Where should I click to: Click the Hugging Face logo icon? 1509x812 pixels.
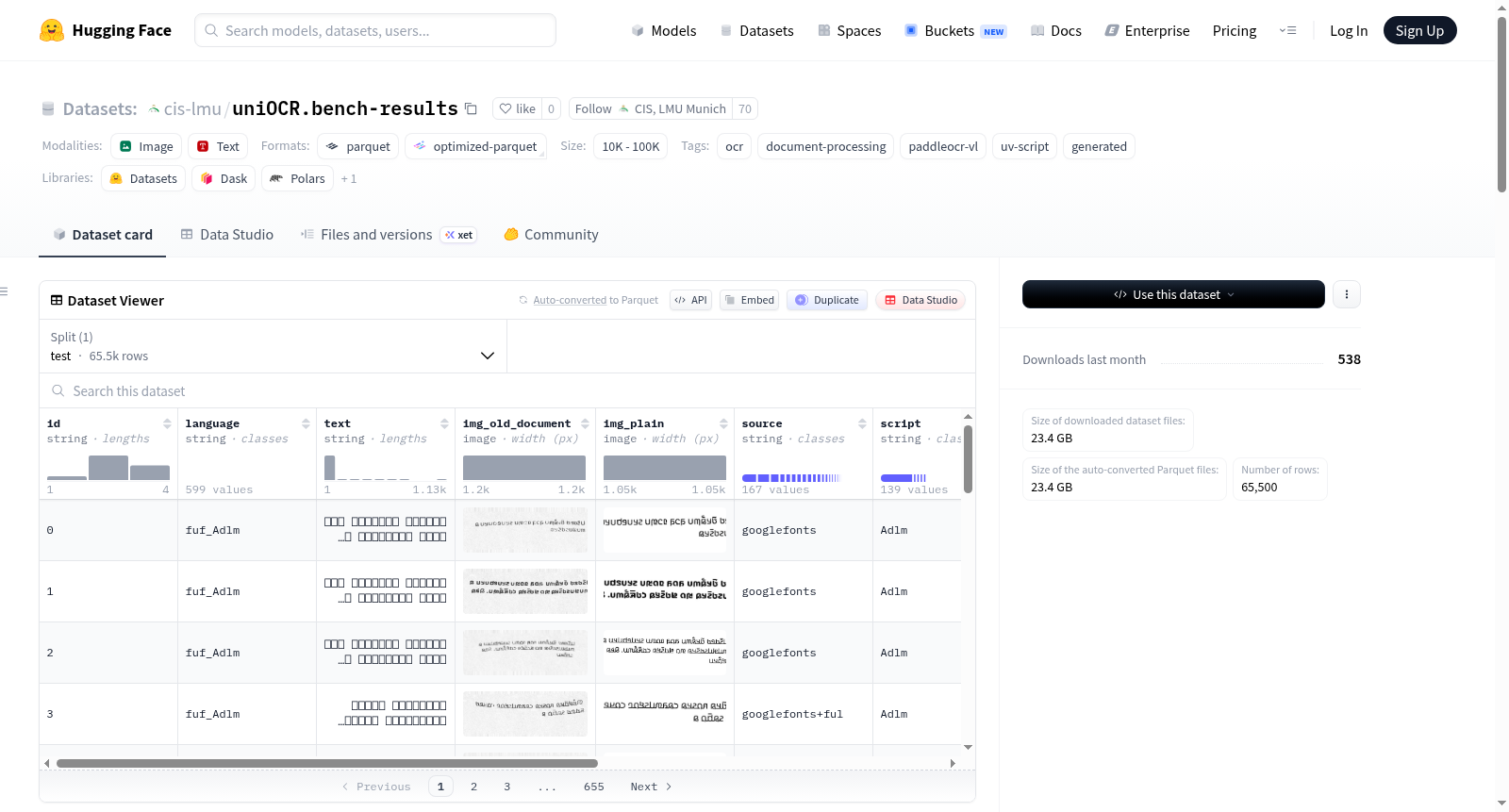tap(52, 30)
